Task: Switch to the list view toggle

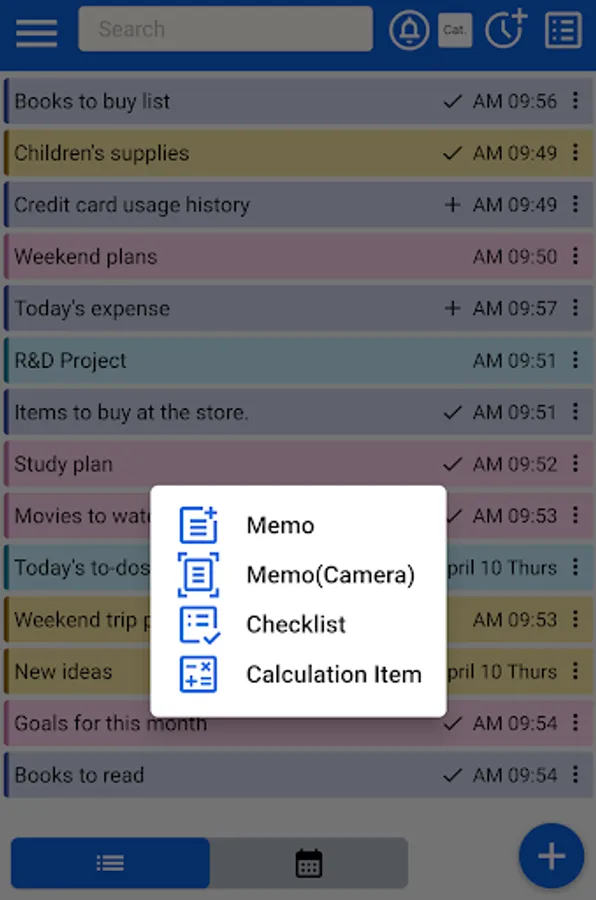Action: pos(109,862)
